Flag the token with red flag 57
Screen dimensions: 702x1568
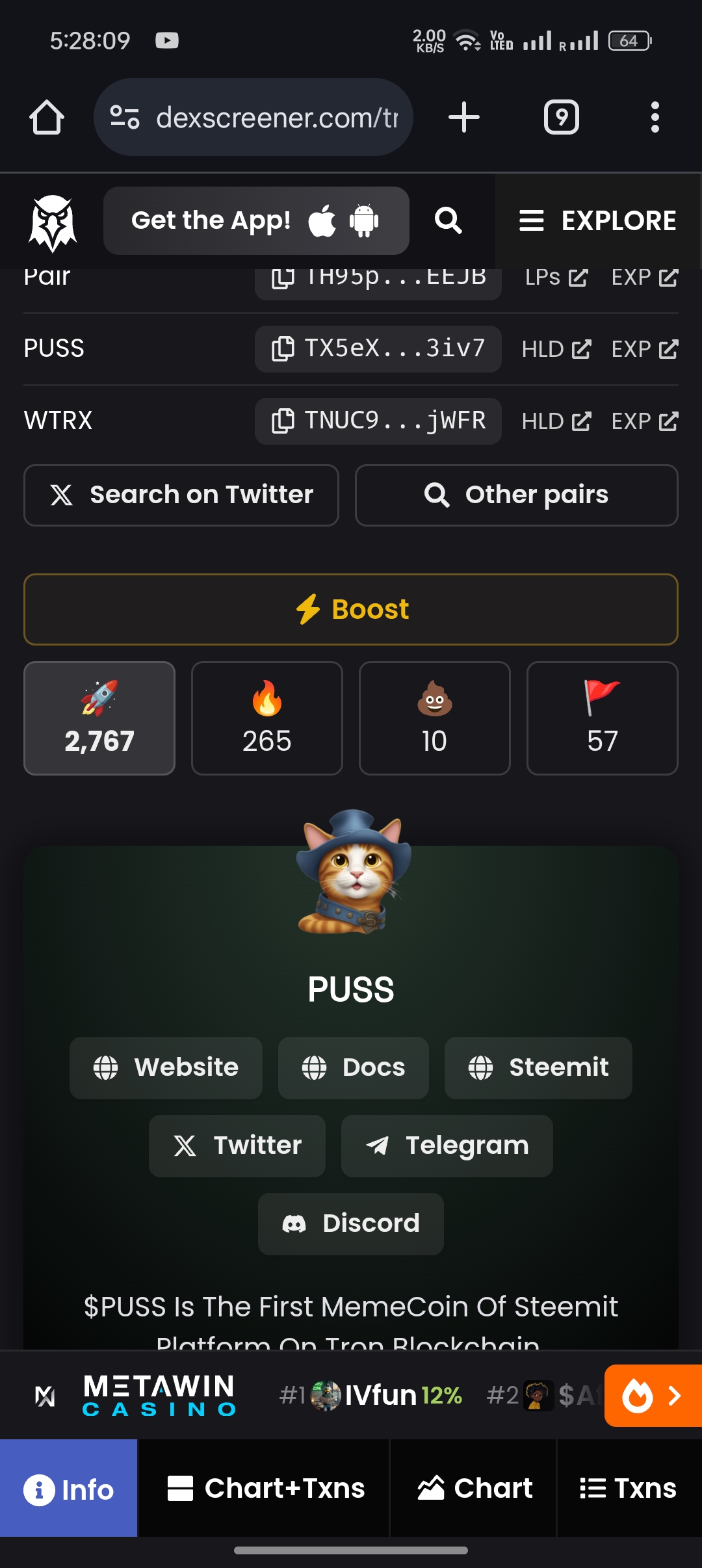[x=603, y=718]
